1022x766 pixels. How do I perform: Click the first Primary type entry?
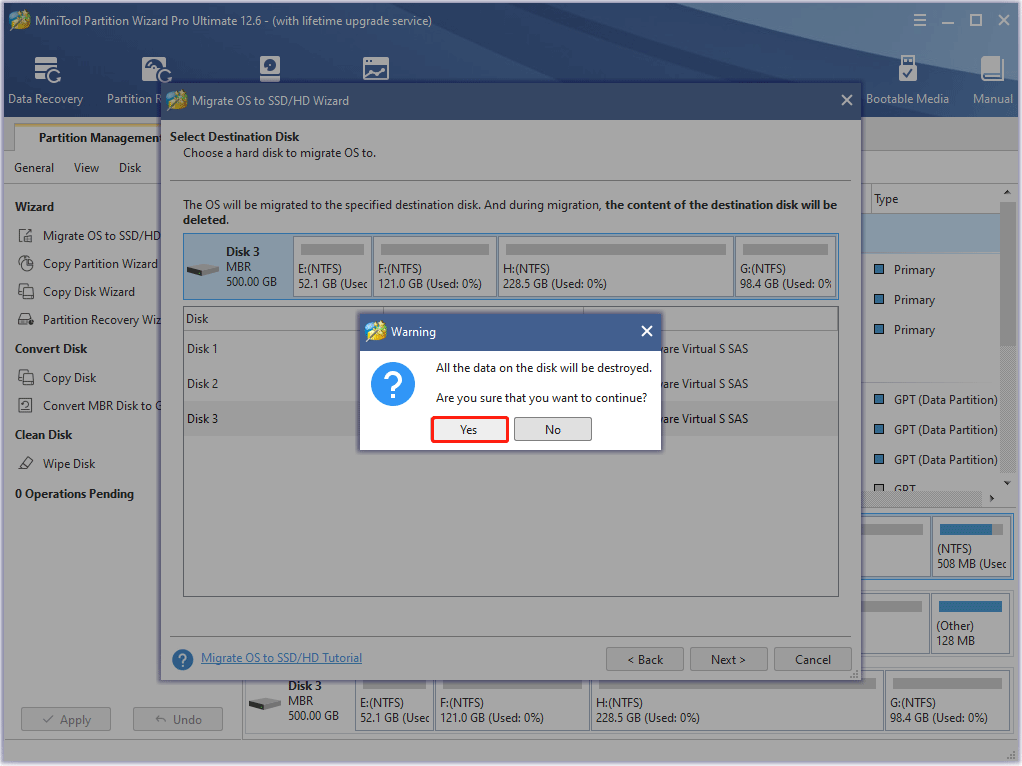[x=914, y=269]
